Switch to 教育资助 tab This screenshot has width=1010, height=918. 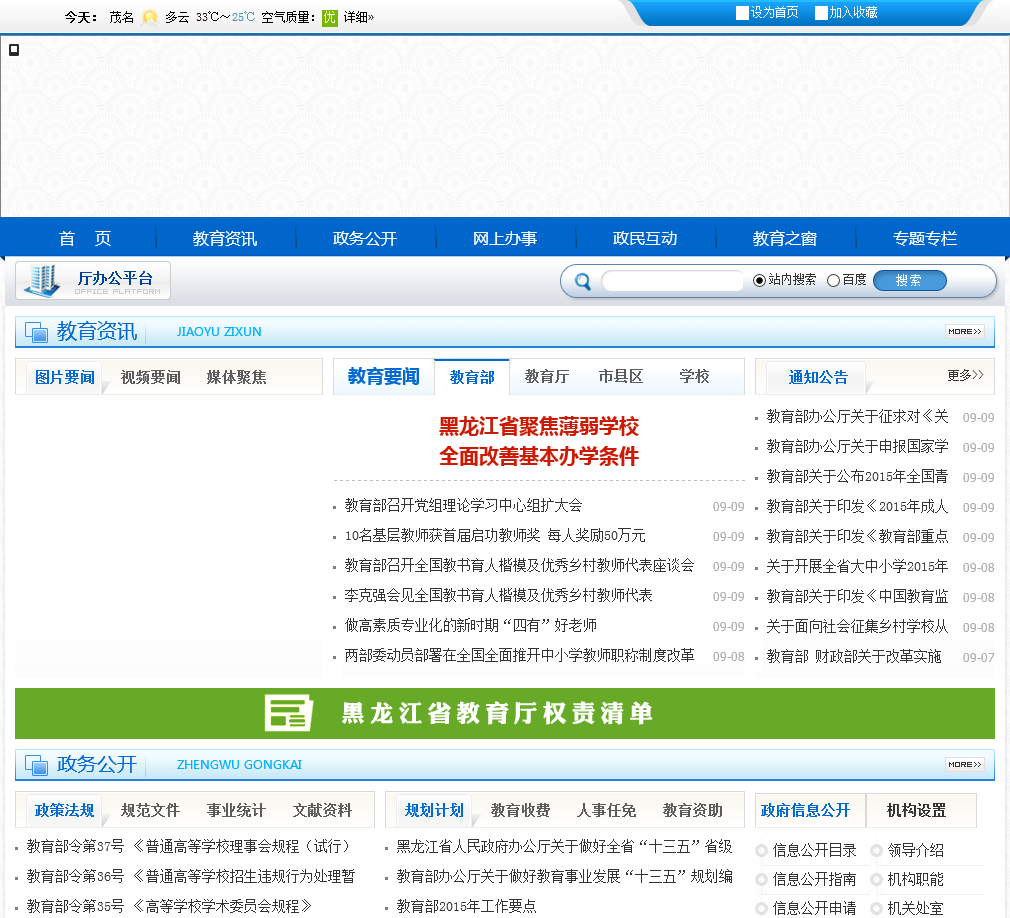coord(692,810)
